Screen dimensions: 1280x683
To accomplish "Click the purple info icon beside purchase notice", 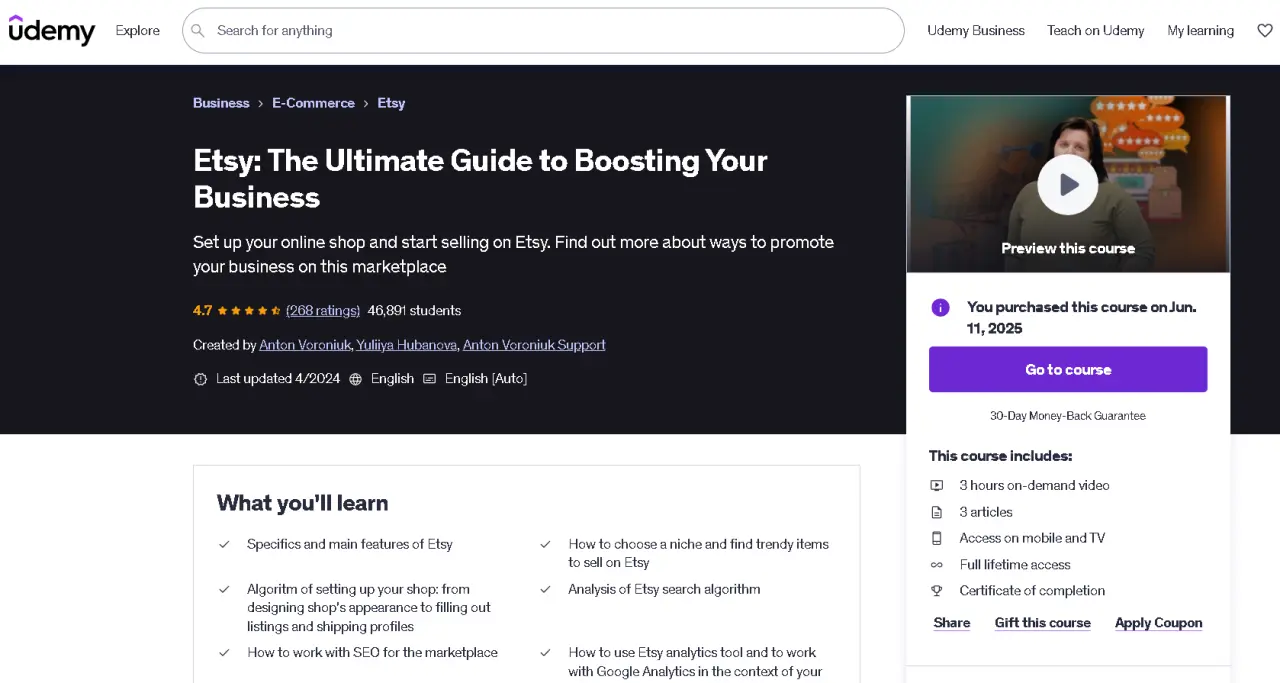I will (940, 308).
